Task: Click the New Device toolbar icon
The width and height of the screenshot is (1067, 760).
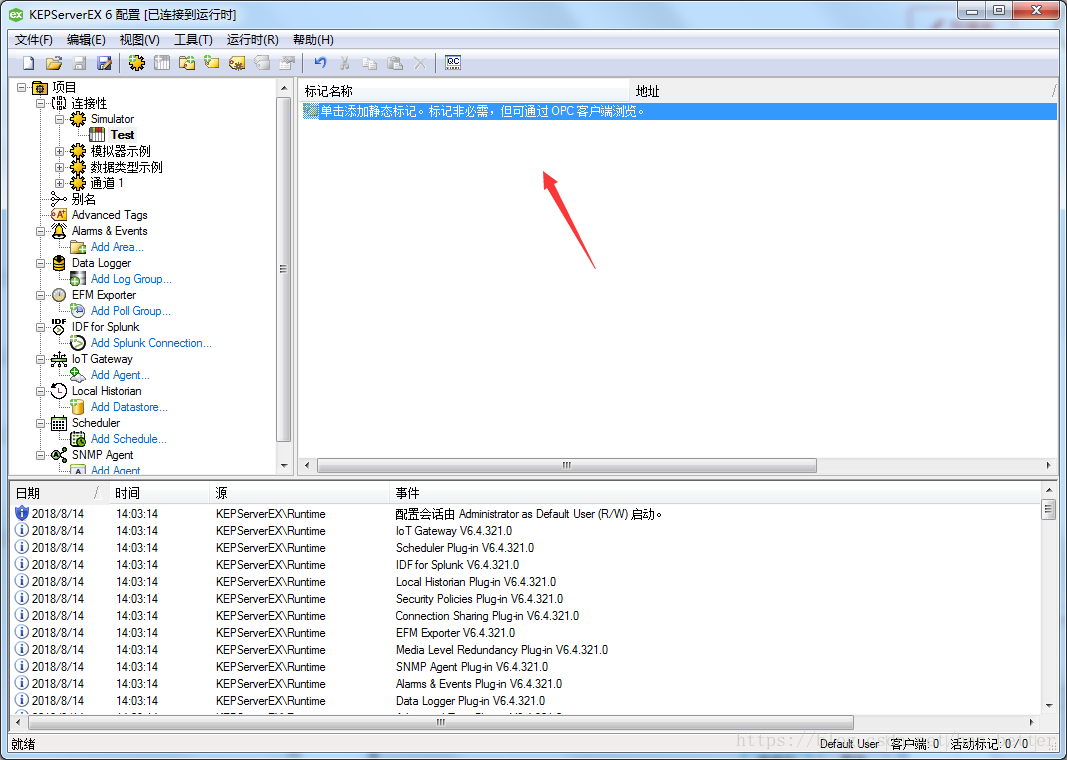Action: pos(162,63)
